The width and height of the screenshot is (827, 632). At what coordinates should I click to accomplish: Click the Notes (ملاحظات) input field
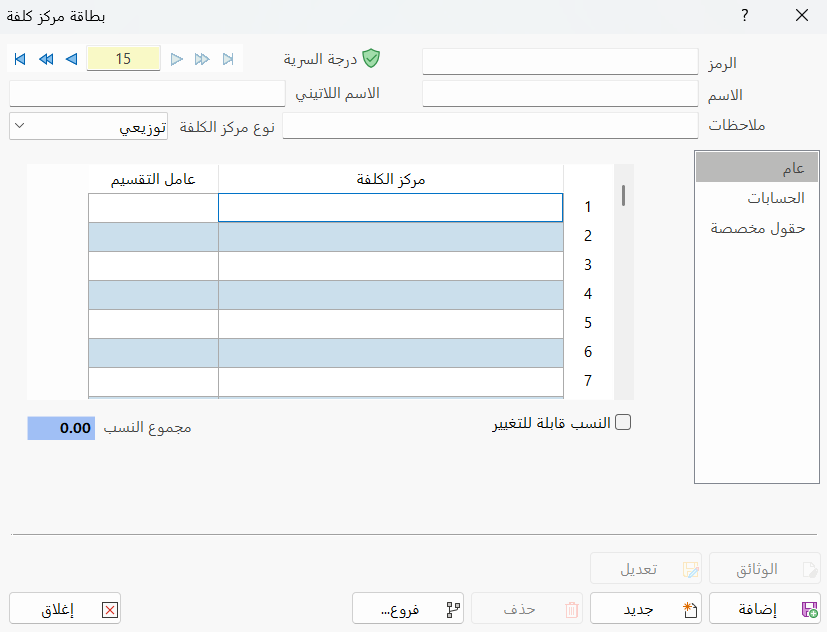coord(490,126)
